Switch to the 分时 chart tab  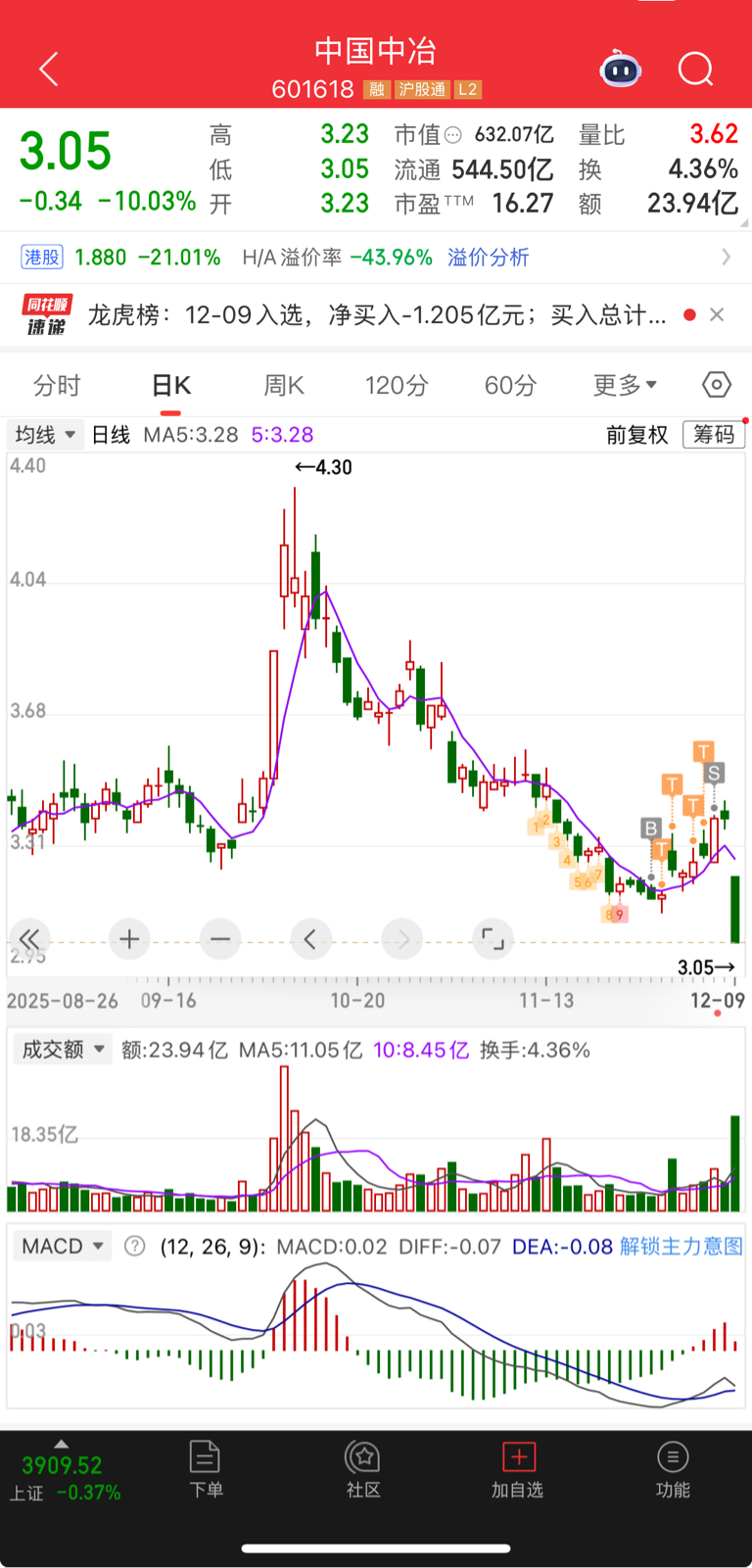coord(57,386)
